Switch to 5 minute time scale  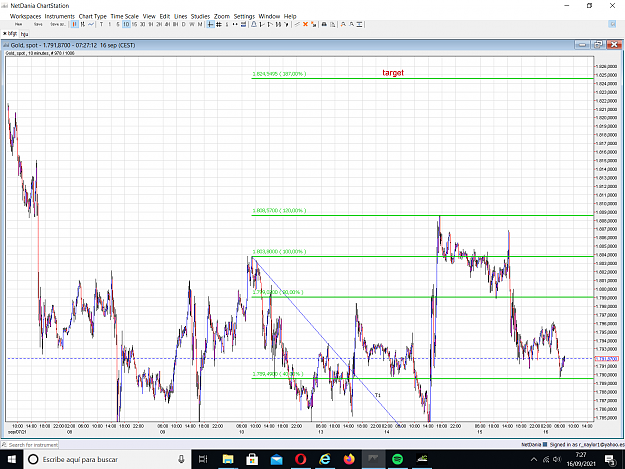(x=118, y=24)
